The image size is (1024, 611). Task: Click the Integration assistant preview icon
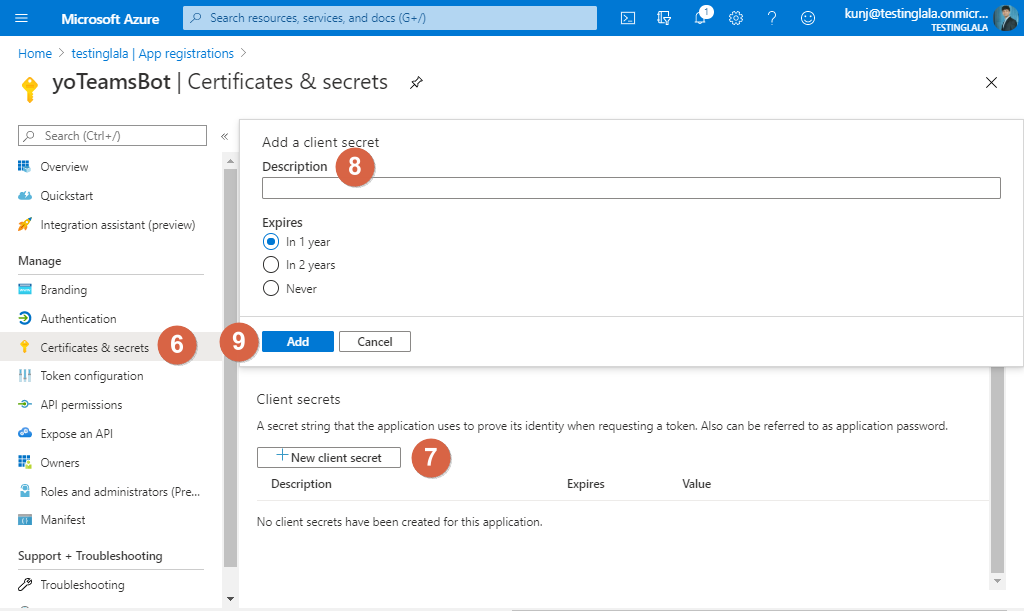(24, 224)
